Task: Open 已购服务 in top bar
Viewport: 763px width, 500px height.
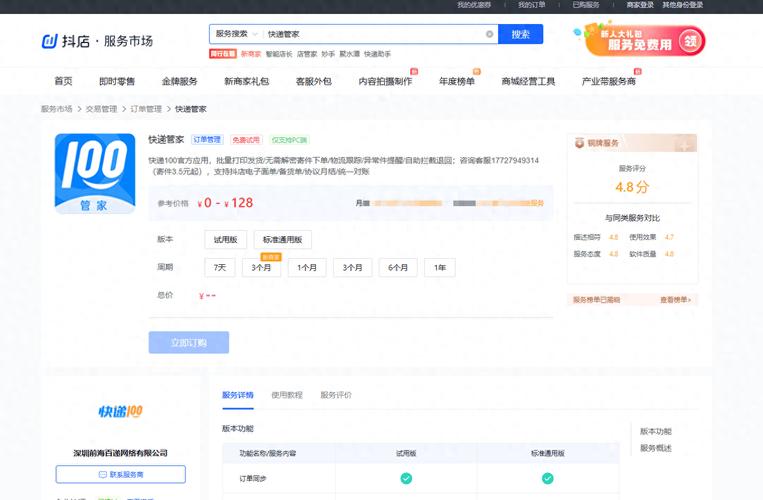Action: point(586,5)
